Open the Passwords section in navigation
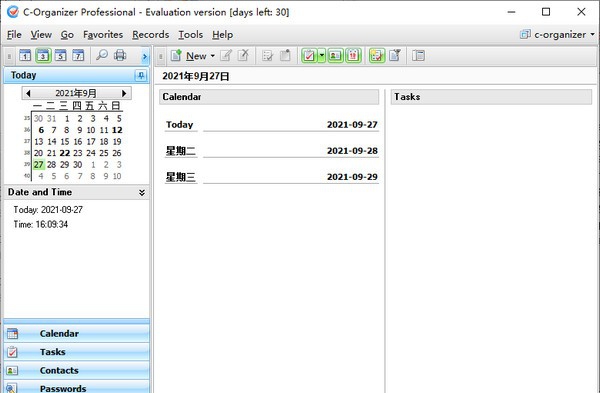 77,387
